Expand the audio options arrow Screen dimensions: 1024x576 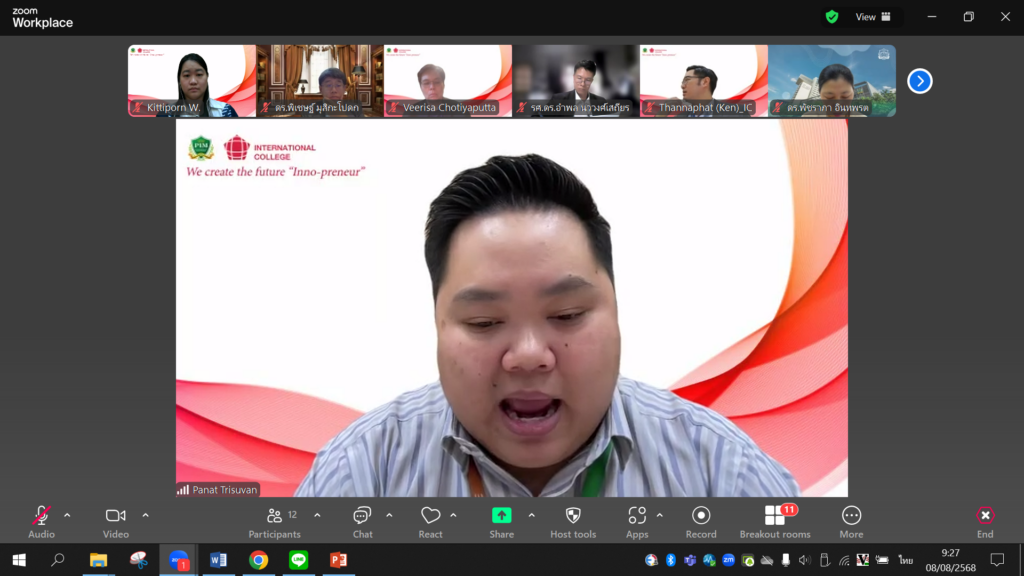(x=67, y=515)
